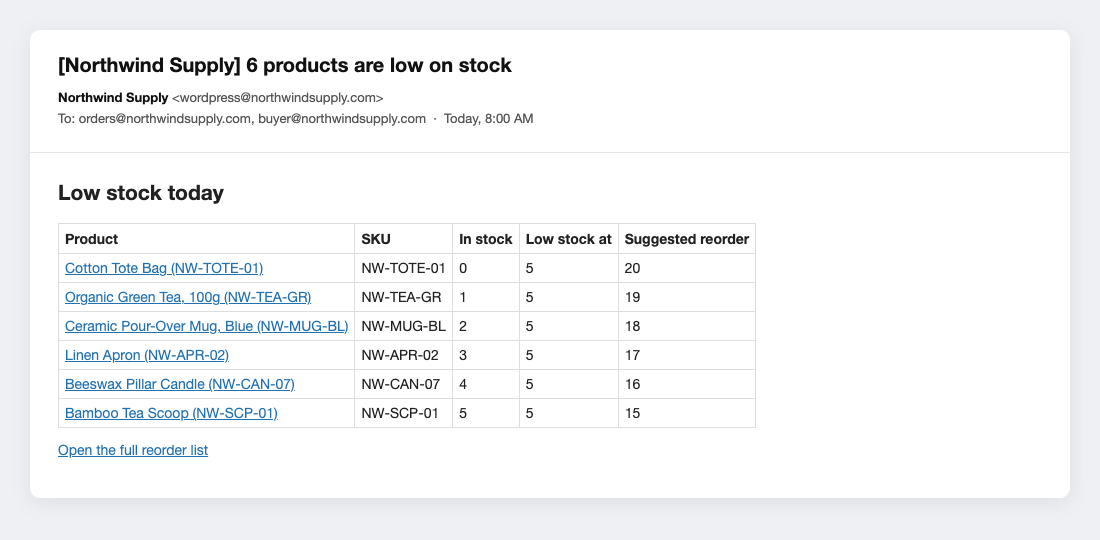Image resolution: width=1100 pixels, height=540 pixels.
Task: Click SKU cell NW-MUG-BL
Action: [x=403, y=326]
